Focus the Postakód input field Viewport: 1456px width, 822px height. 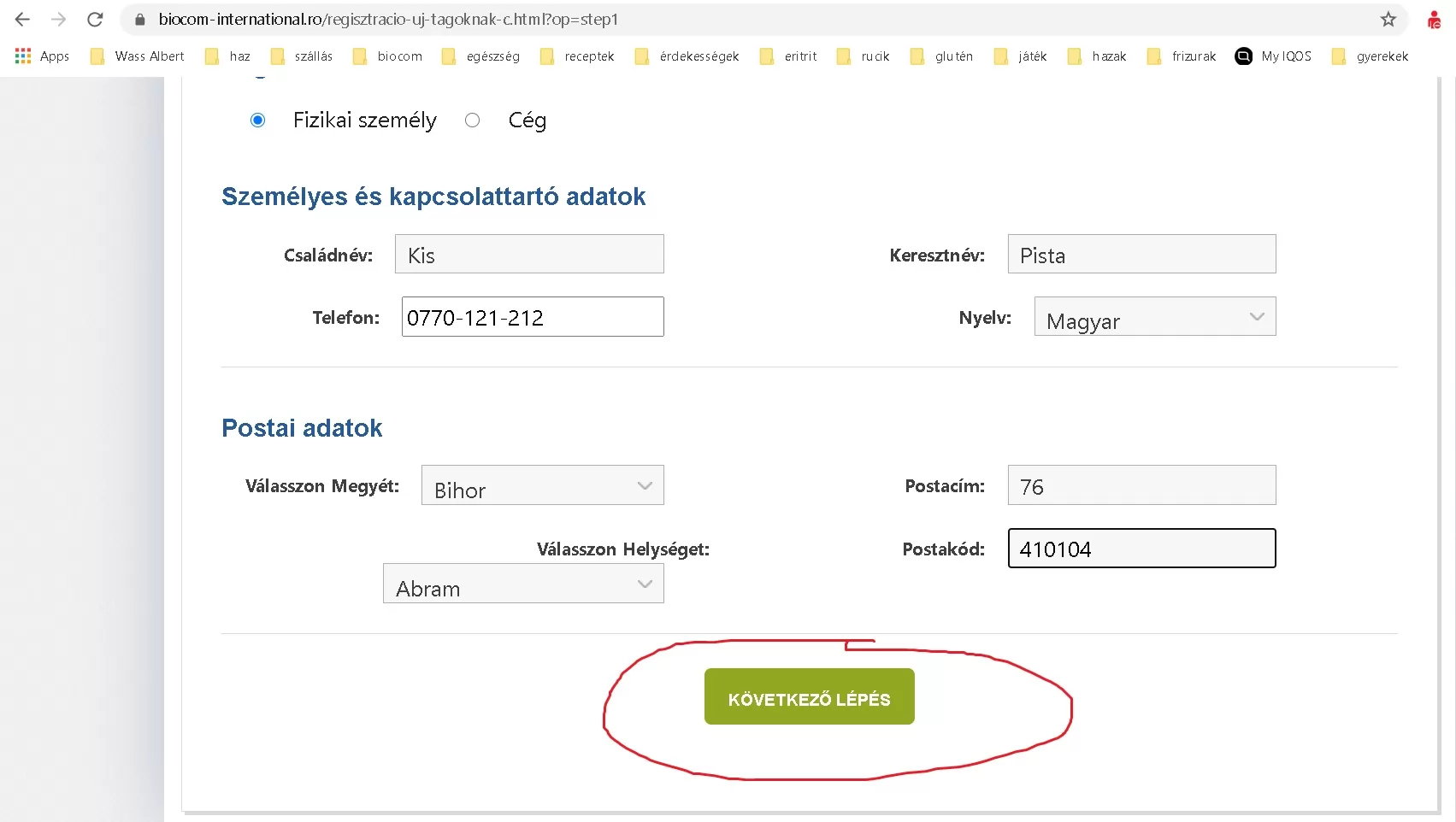coord(1141,548)
